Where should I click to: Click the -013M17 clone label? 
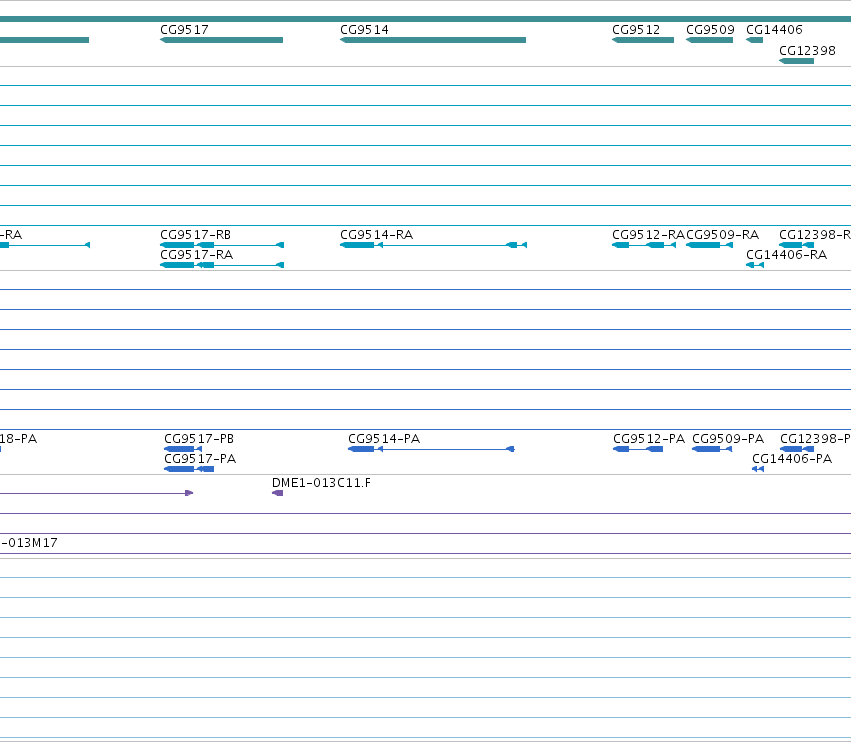click(x=29, y=543)
